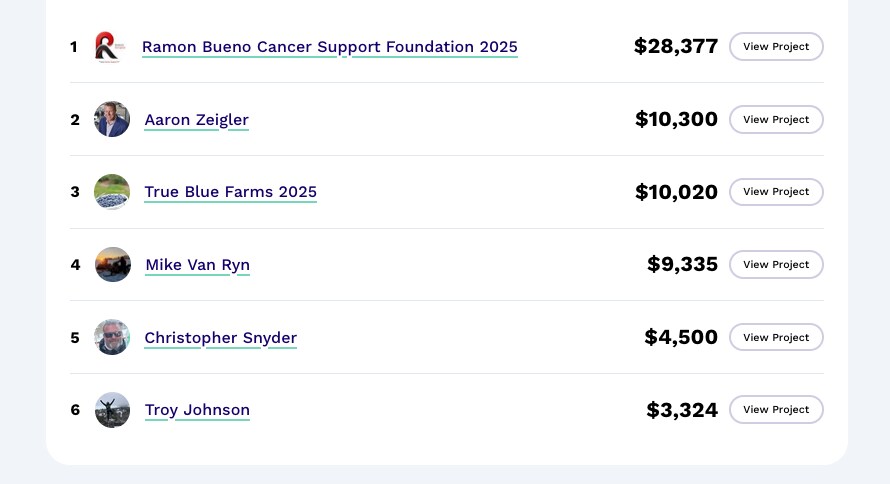The height and width of the screenshot is (484, 890).
Task: Open the Aaron Zeigler fundraiser link
Action: click(x=197, y=120)
